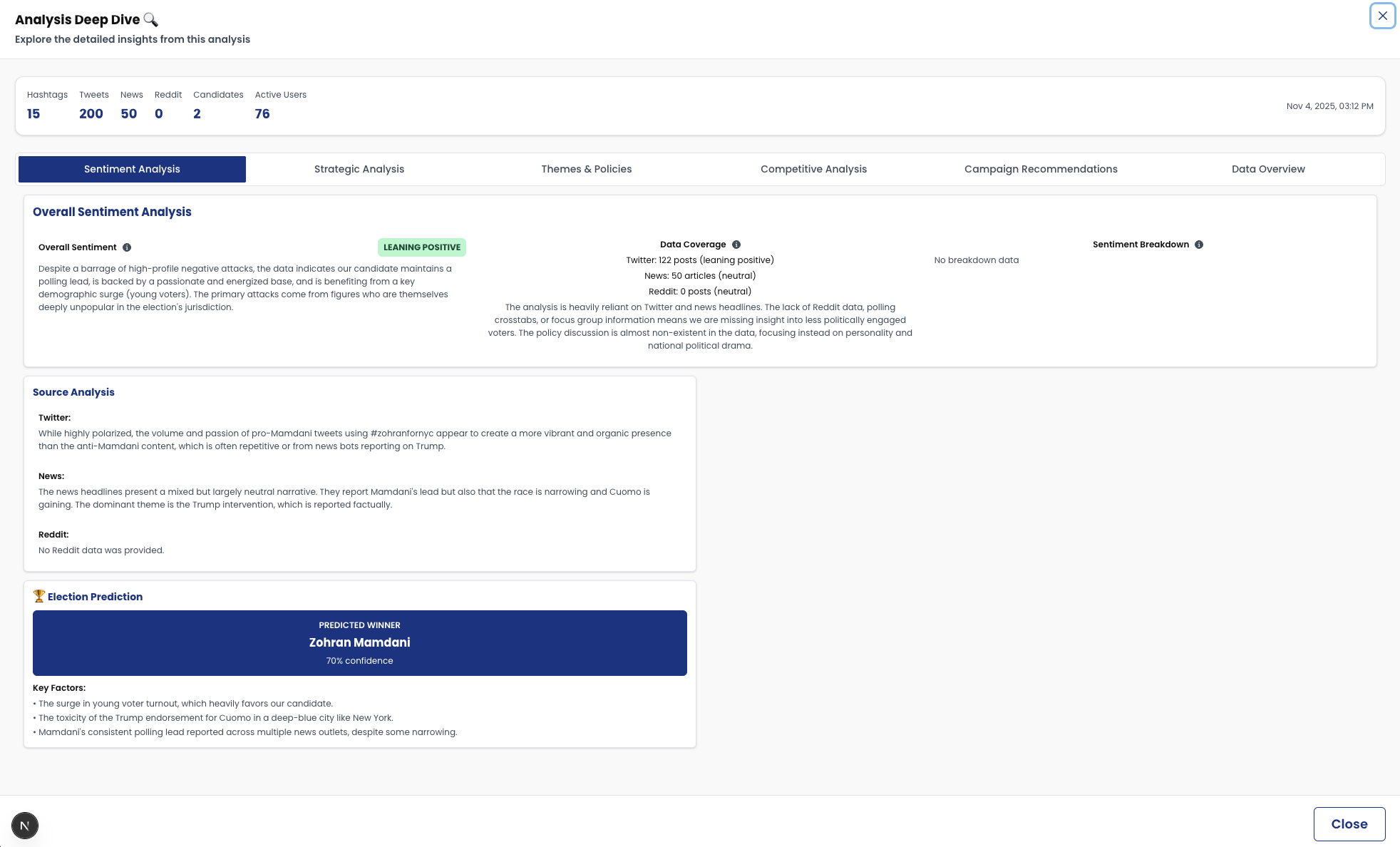Select the Sentiment Analysis tab
This screenshot has width=1400, height=847.
(132, 169)
